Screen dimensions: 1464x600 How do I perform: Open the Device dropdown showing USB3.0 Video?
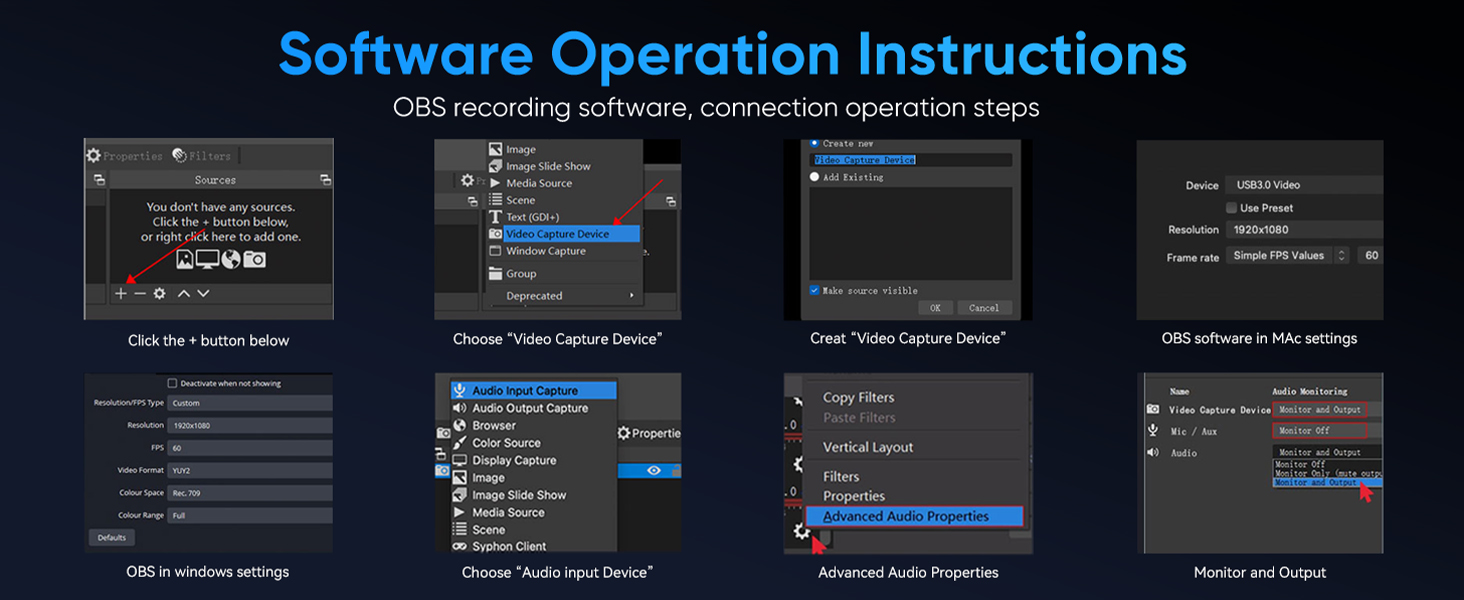point(1305,185)
